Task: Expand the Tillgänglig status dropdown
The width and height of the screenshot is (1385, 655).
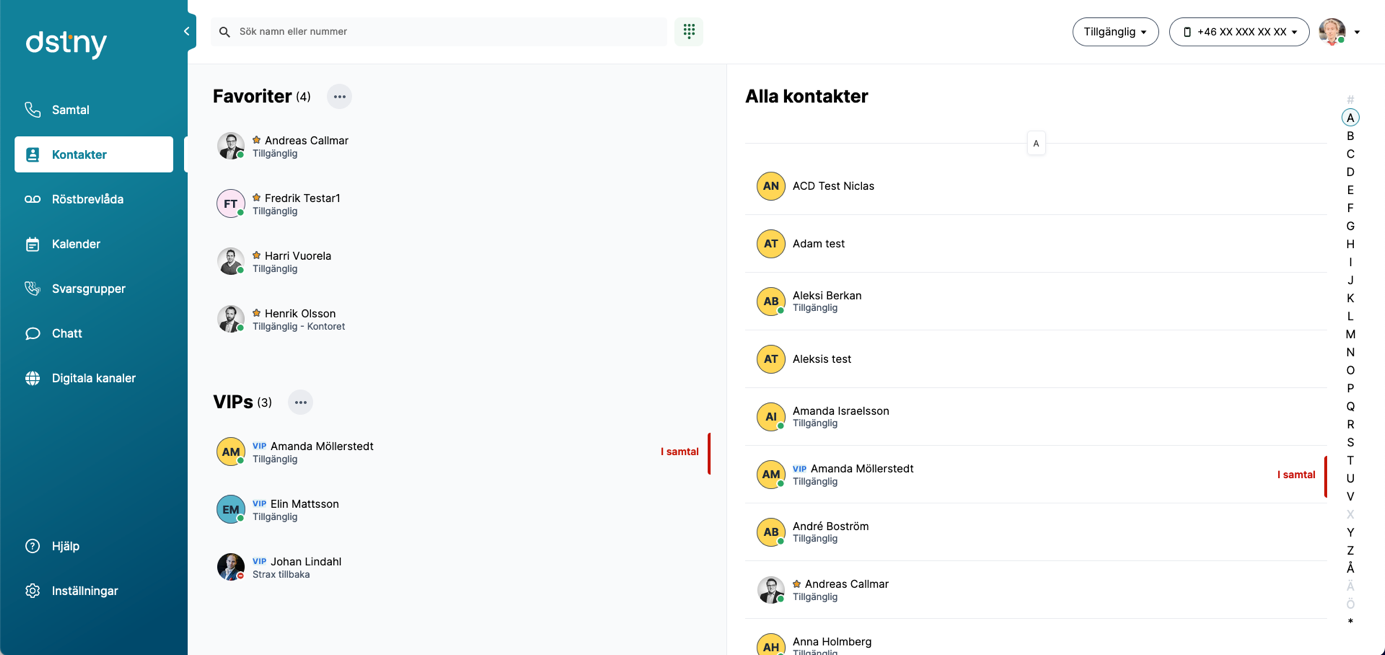Action: pos(1115,32)
